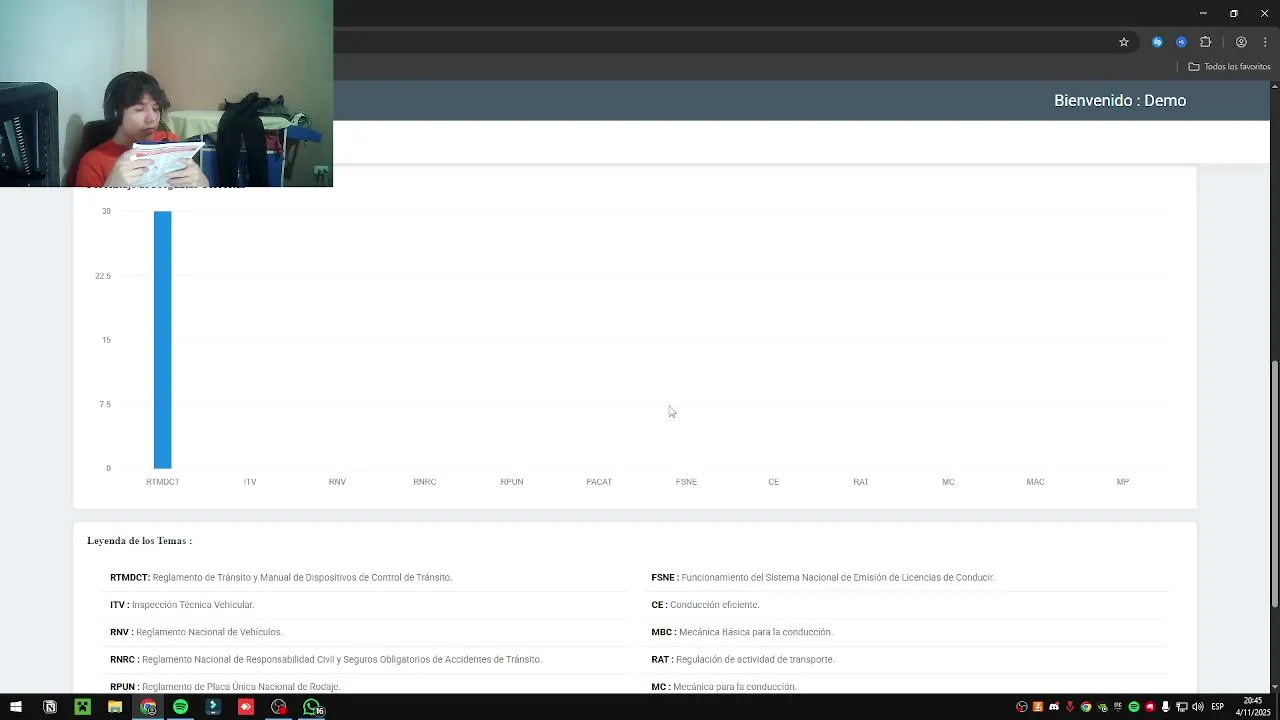The height and width of the screenshot is (720, 1280).
Task: Open the blue media extension icon
Action: coord(1181,42)
